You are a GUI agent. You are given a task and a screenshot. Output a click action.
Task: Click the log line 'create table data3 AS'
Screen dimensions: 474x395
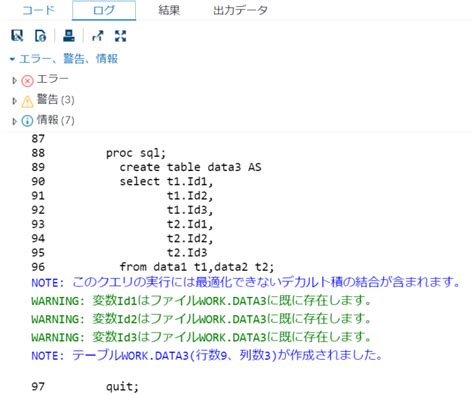[190, 167]
